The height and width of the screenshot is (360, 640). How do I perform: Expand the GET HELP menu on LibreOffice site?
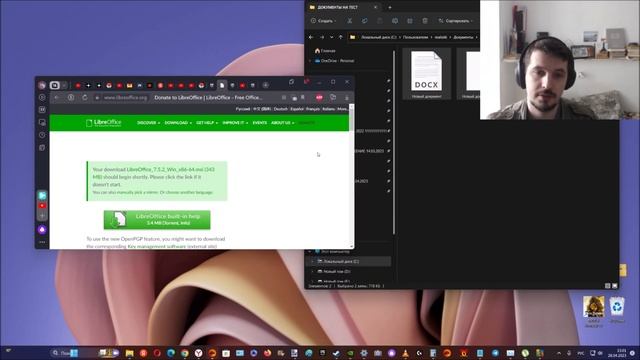(x=207, y=123)
